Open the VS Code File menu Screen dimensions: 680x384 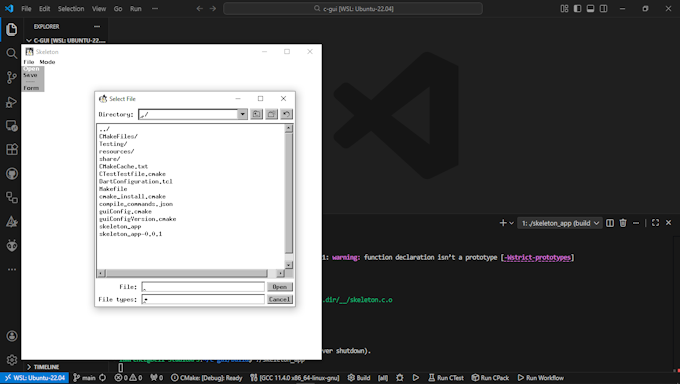pos(26,9)
